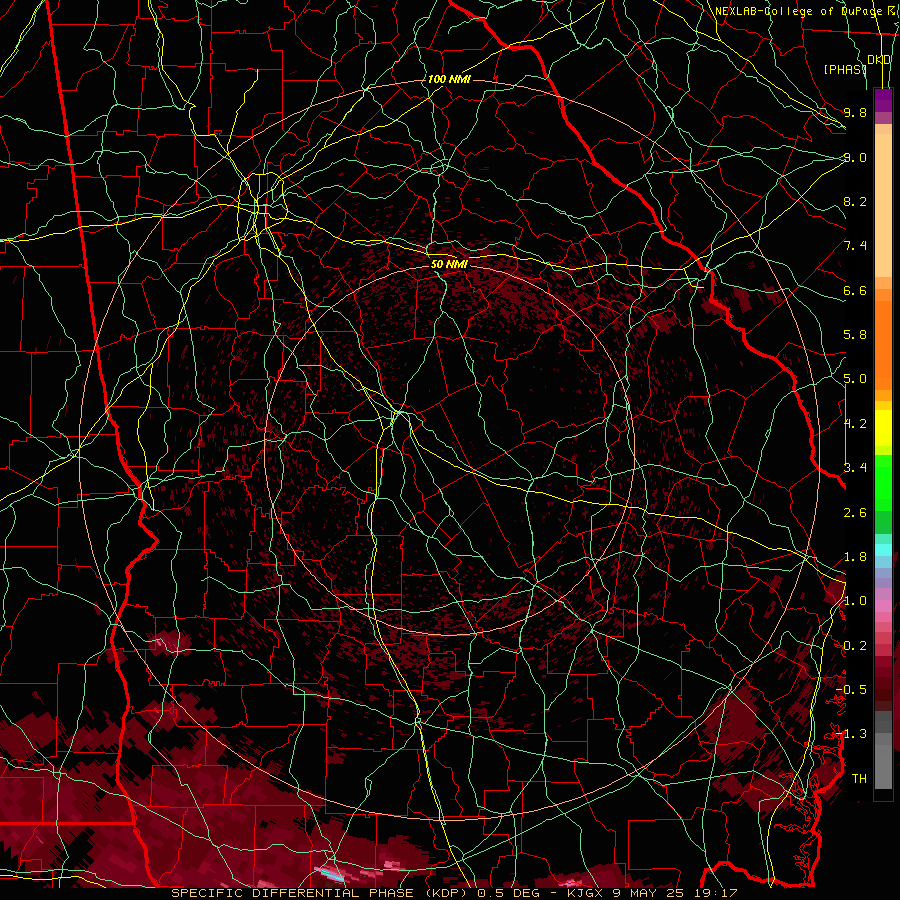
Task: Click the 0.2 value on the KDP scale
Action: (855, 646)
